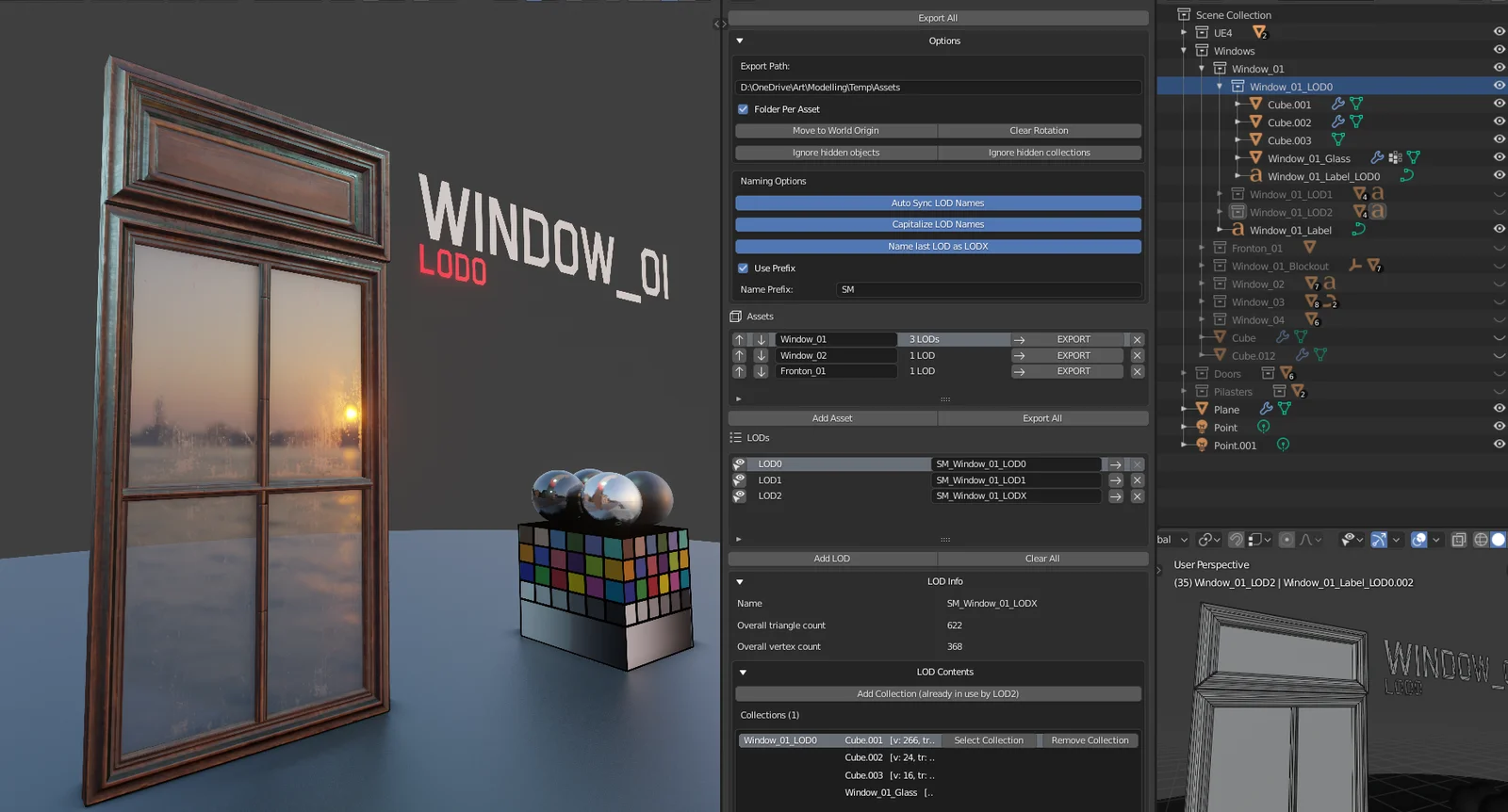Click the LOD1 visibility selector icon

[740, 480]
